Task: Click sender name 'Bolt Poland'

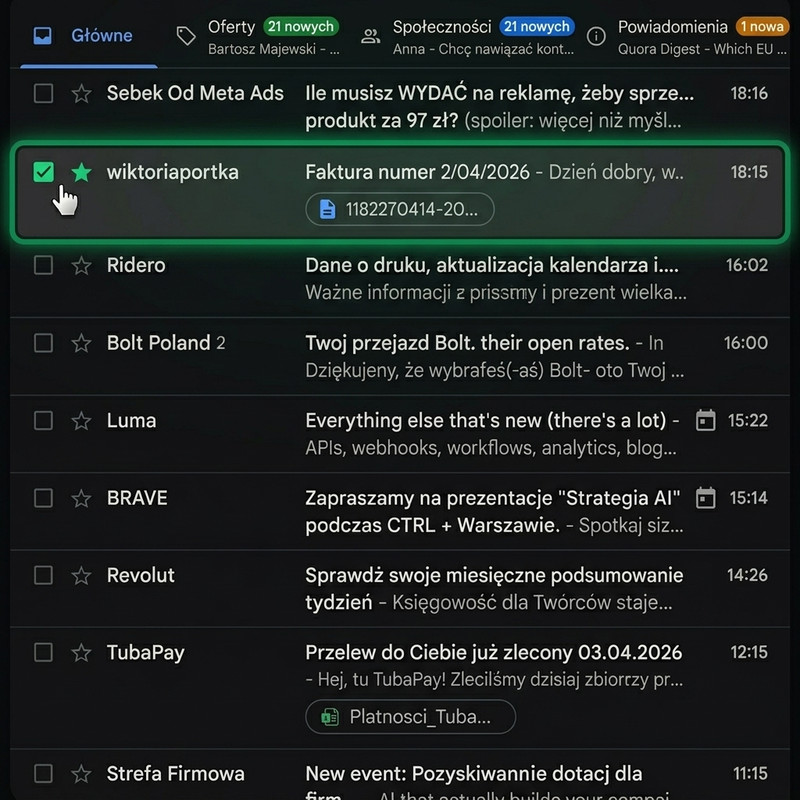Action: 158,343
